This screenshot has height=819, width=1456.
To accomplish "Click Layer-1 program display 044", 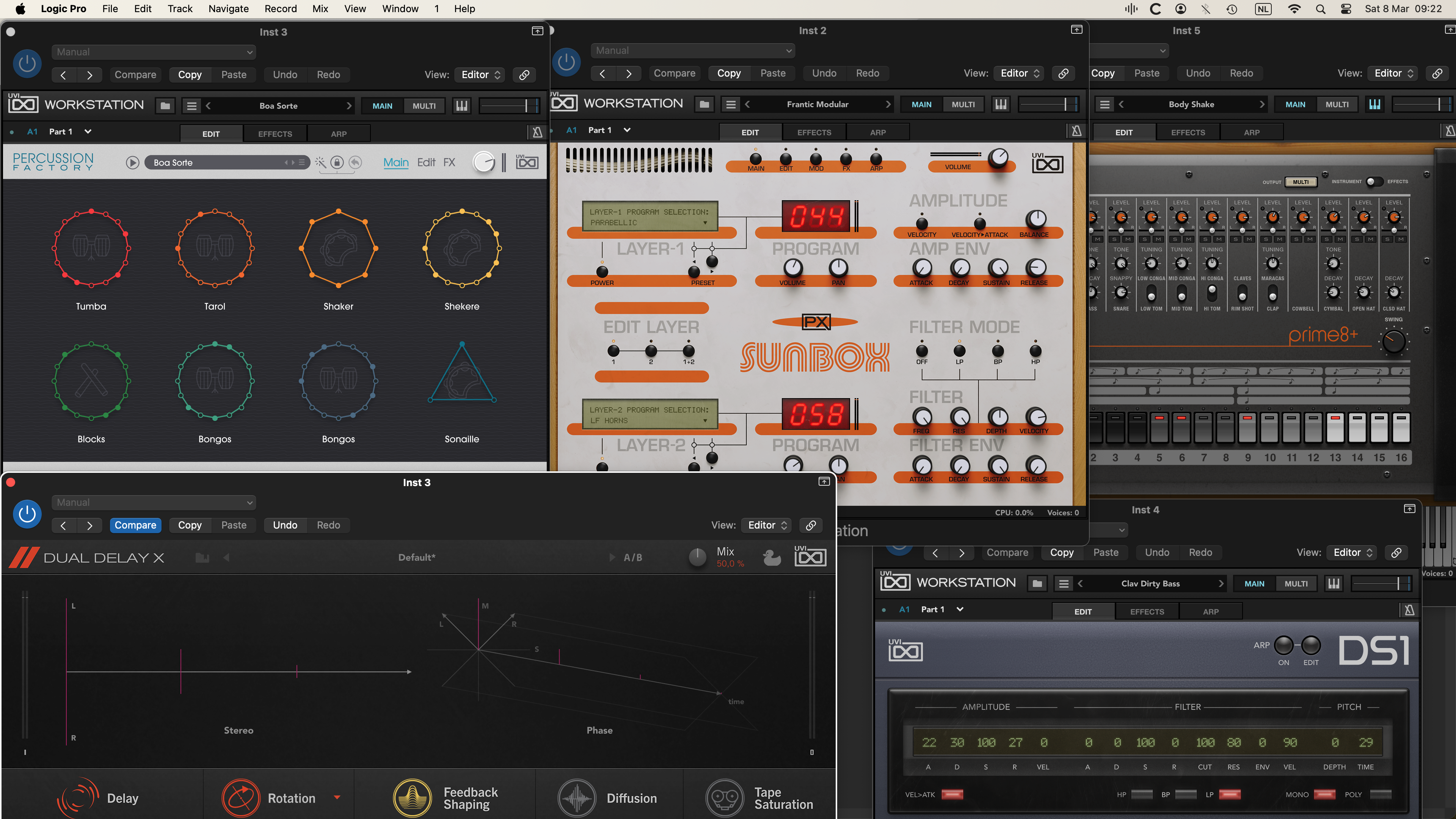I will [816, 217].
